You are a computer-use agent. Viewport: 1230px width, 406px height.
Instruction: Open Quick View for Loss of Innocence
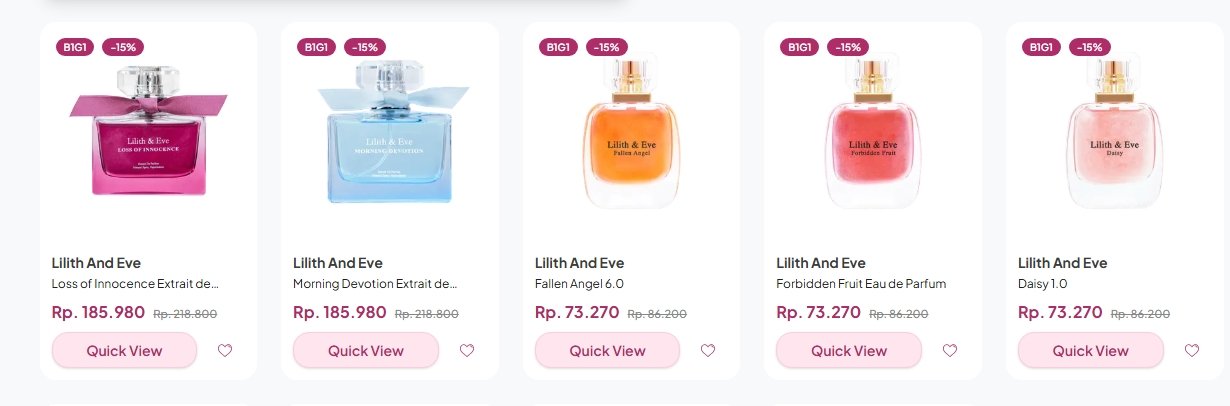[125, 351]
